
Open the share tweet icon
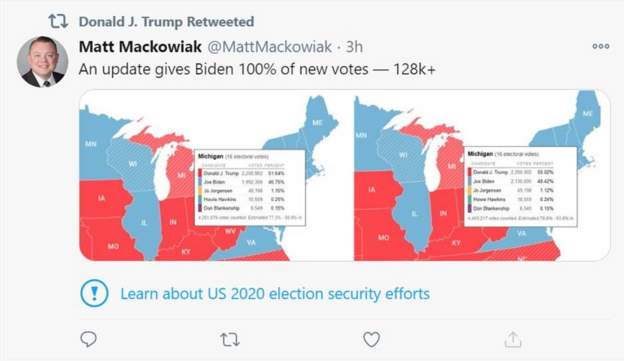(513, 339)
